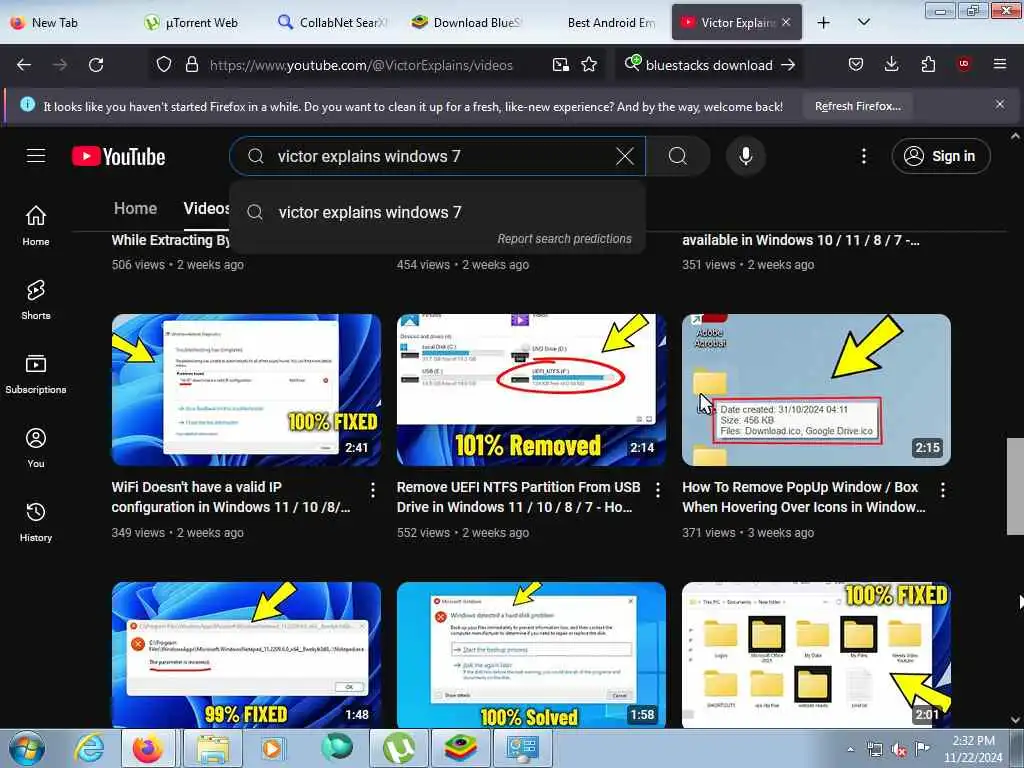Show hidden system tray icons arrow
The image size is (1024, 768).
coord(850,750)
